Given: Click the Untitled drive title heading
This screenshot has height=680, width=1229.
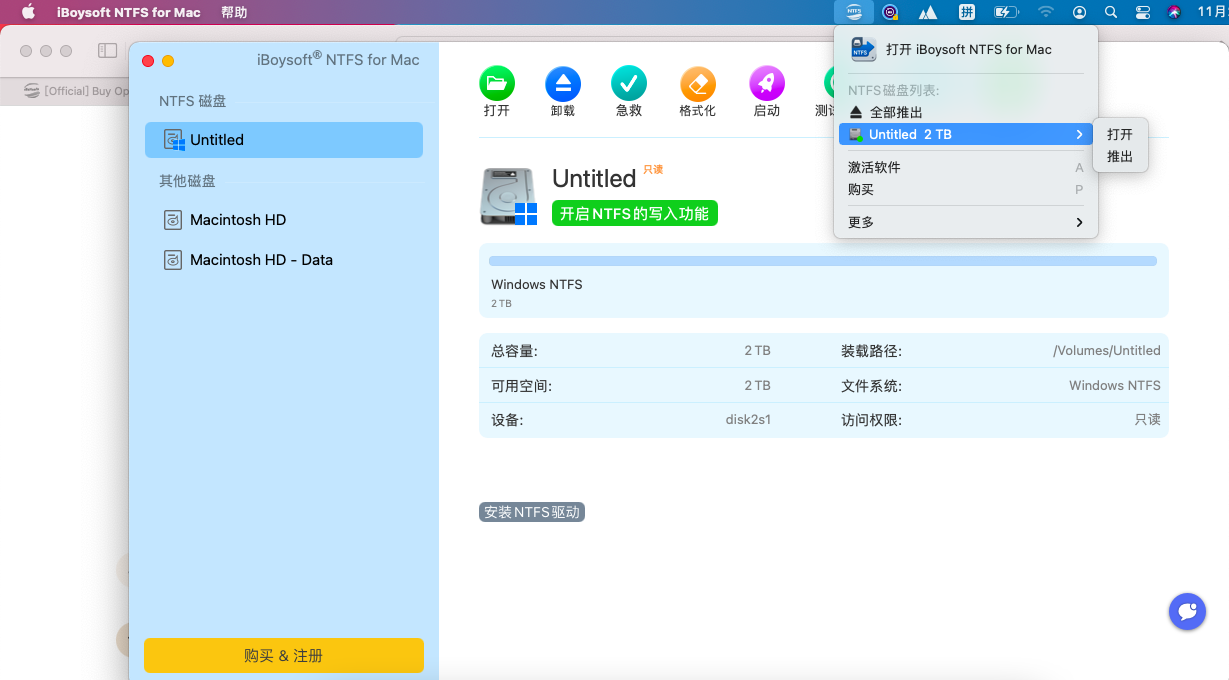Looking at the screenshot, I should (x=594, y=178).
